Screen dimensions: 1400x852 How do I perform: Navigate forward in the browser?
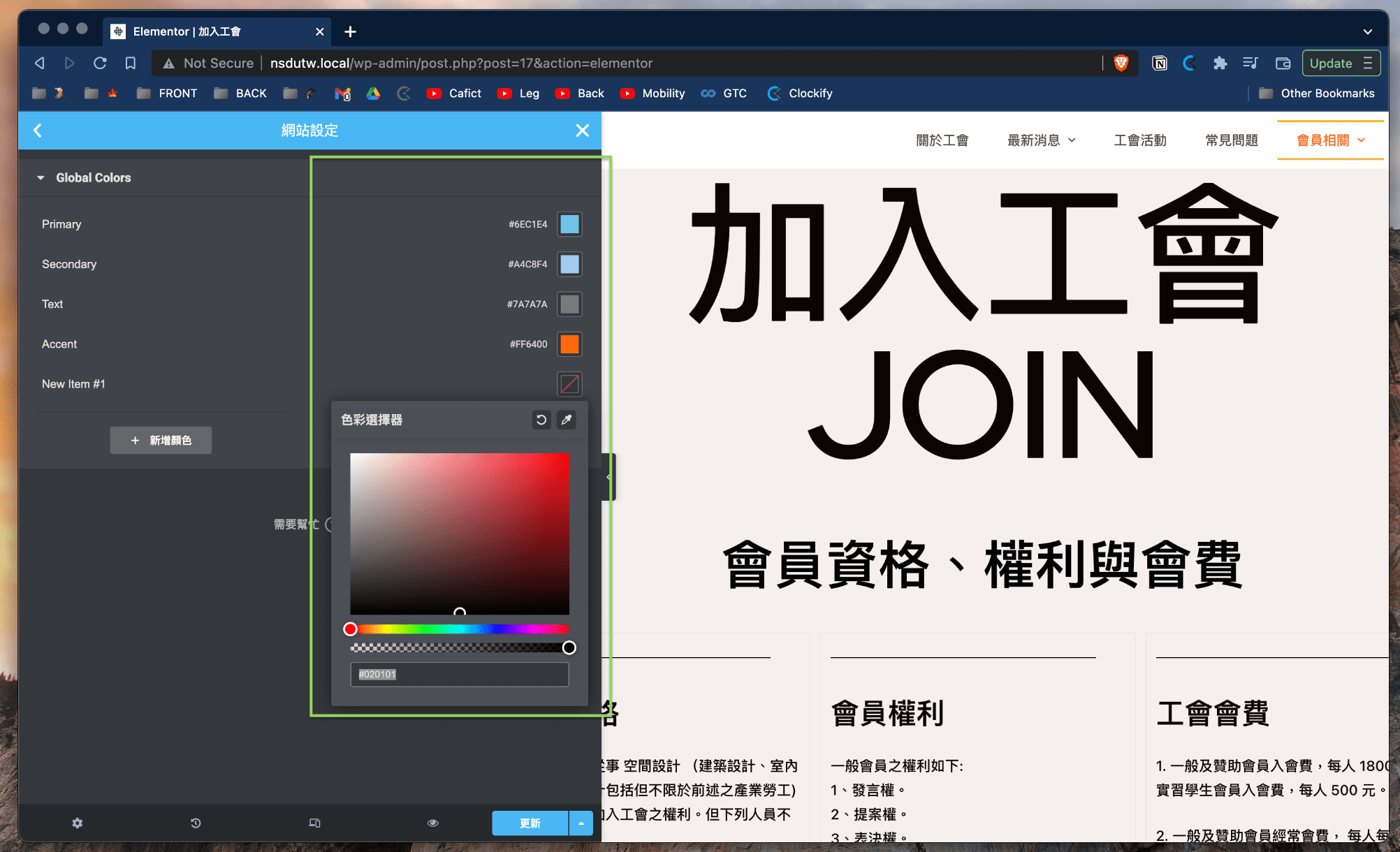[69, 63]
